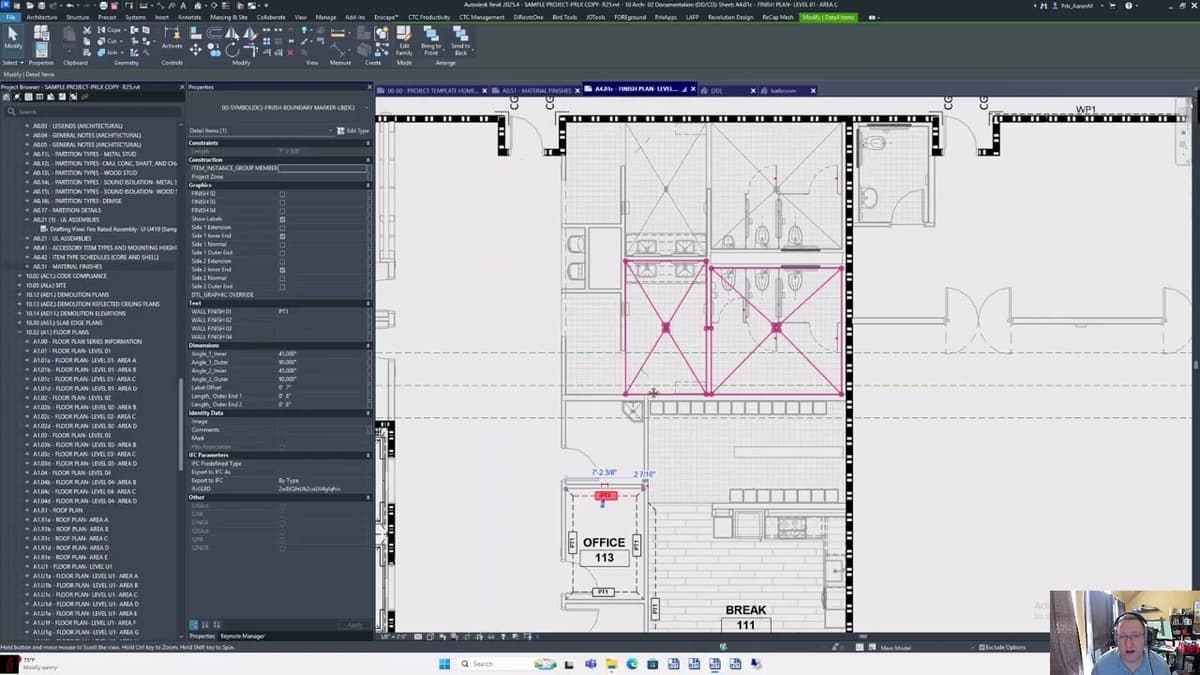The width and height of the screenshot is (1200, 675).
Task: Close the Project Browser panel
Action: (x=180, y=87)
